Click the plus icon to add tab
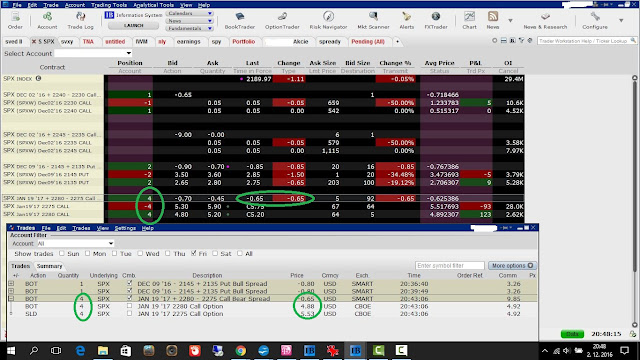The height and width of the screenshot is (360, 640). click(x=397, y=41)
